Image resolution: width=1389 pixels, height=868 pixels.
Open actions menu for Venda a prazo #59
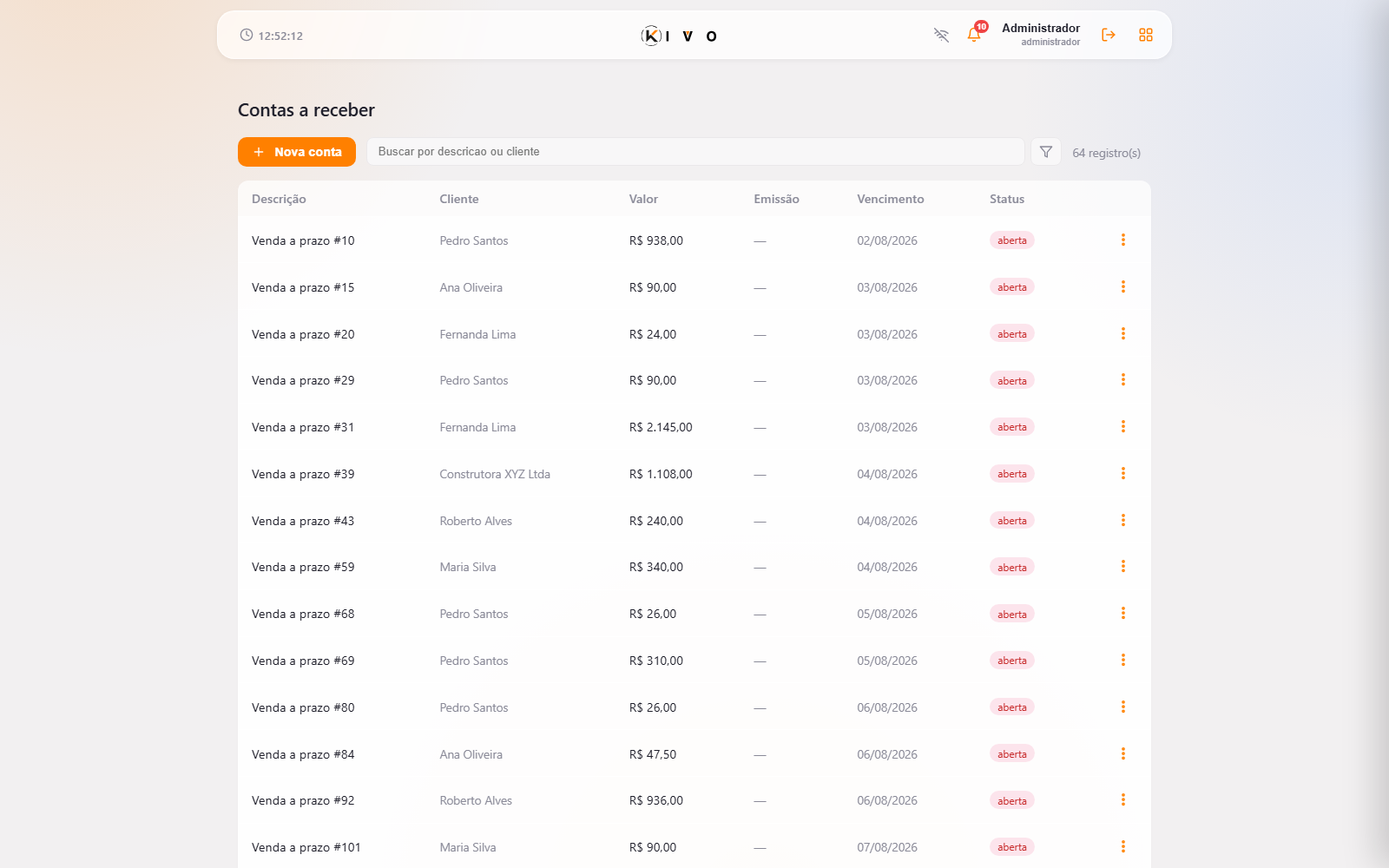click(1122, 566)
